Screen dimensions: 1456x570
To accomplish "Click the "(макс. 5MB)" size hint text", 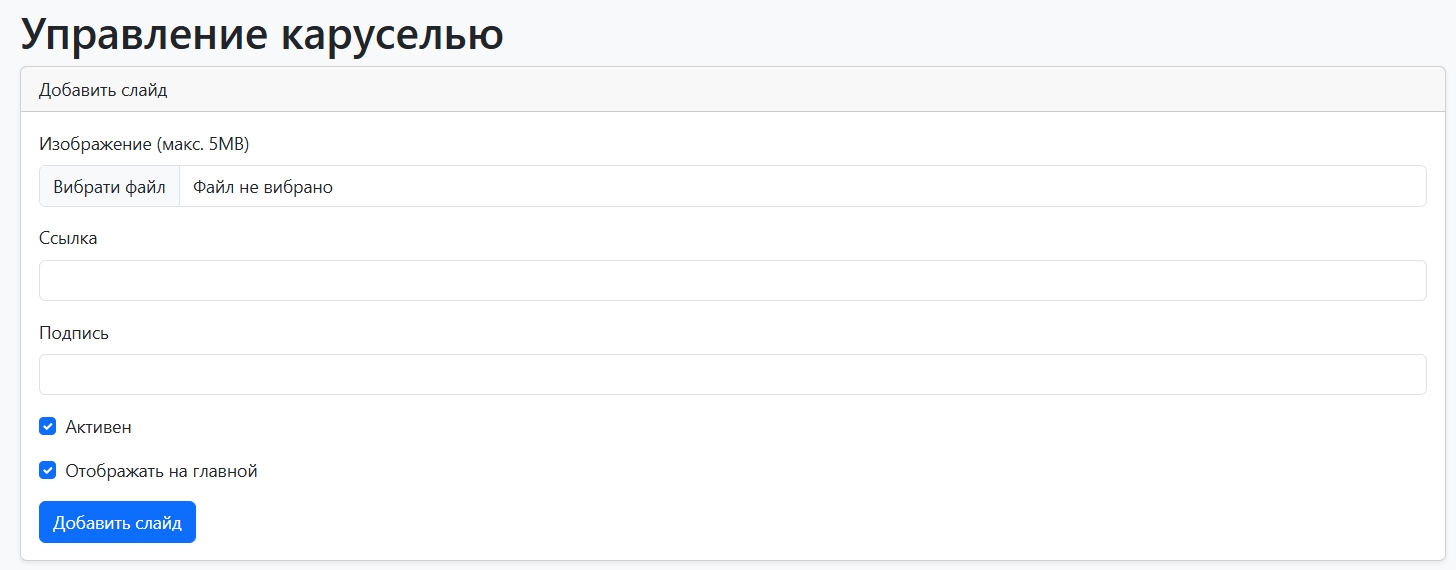I will (x=202, y=144).
